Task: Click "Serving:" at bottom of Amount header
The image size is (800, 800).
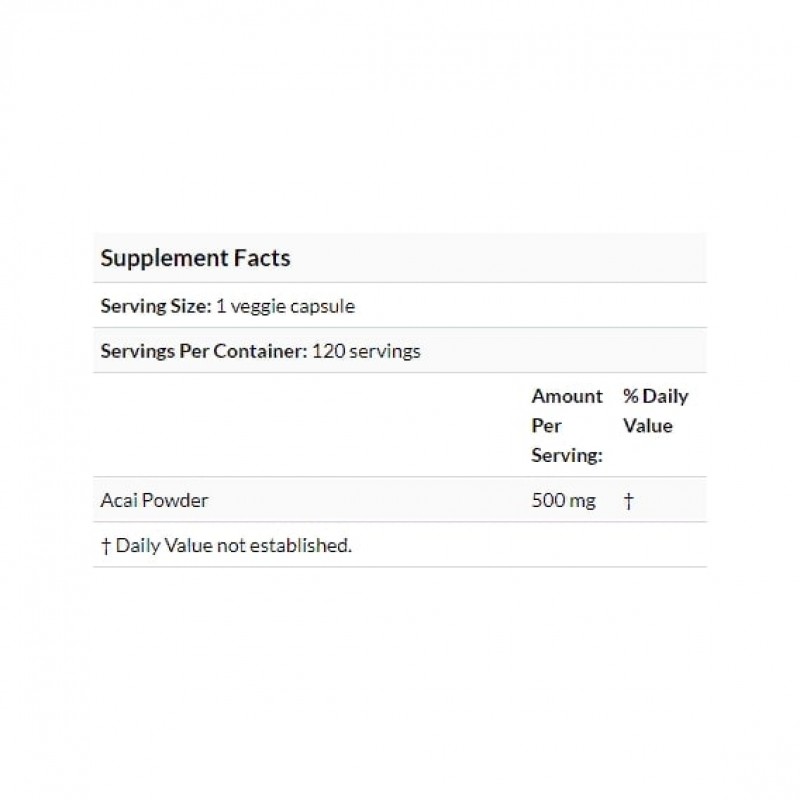Action: [x=564, y=455]
